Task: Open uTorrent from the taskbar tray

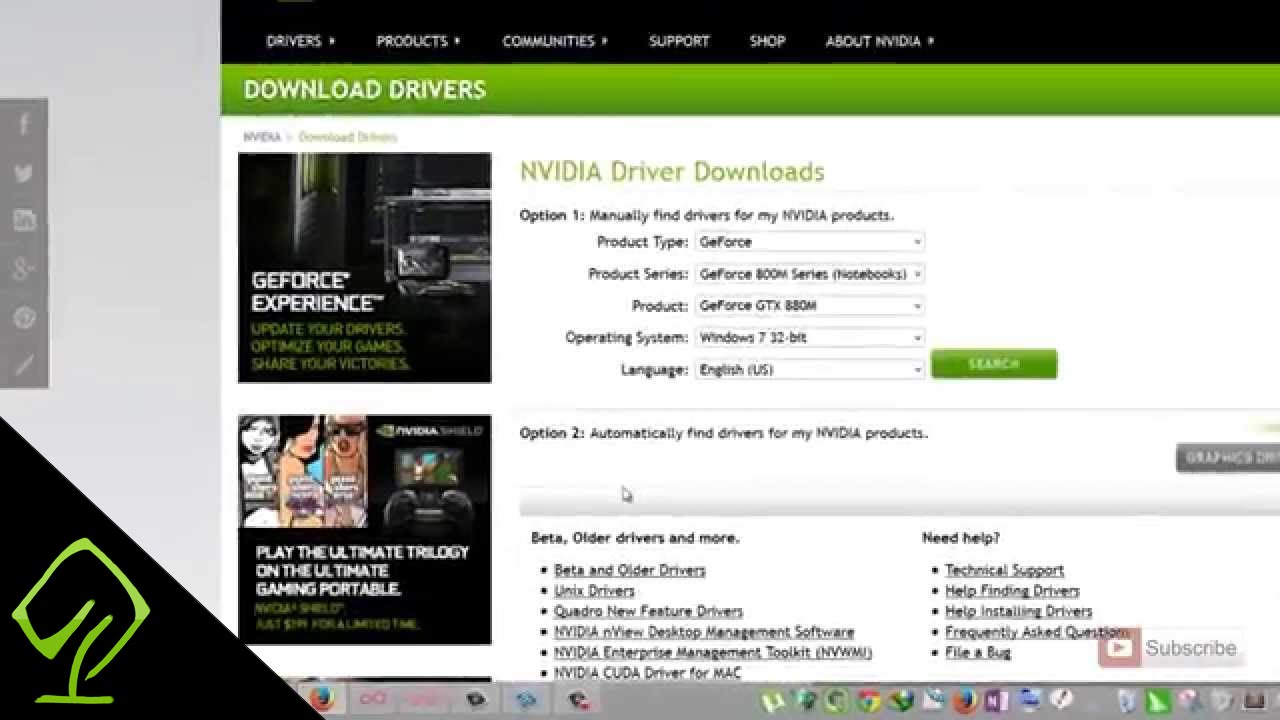Action: [x=772, y=701]
